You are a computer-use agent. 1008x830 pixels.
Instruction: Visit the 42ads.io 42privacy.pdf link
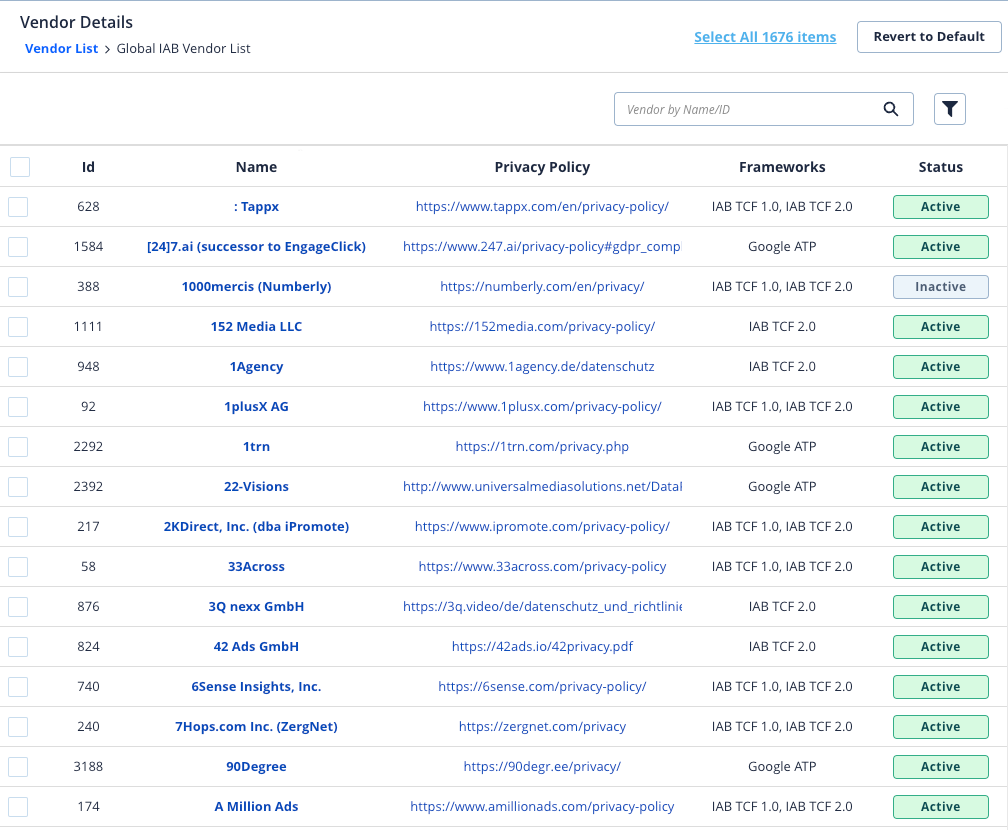(542, 647)
